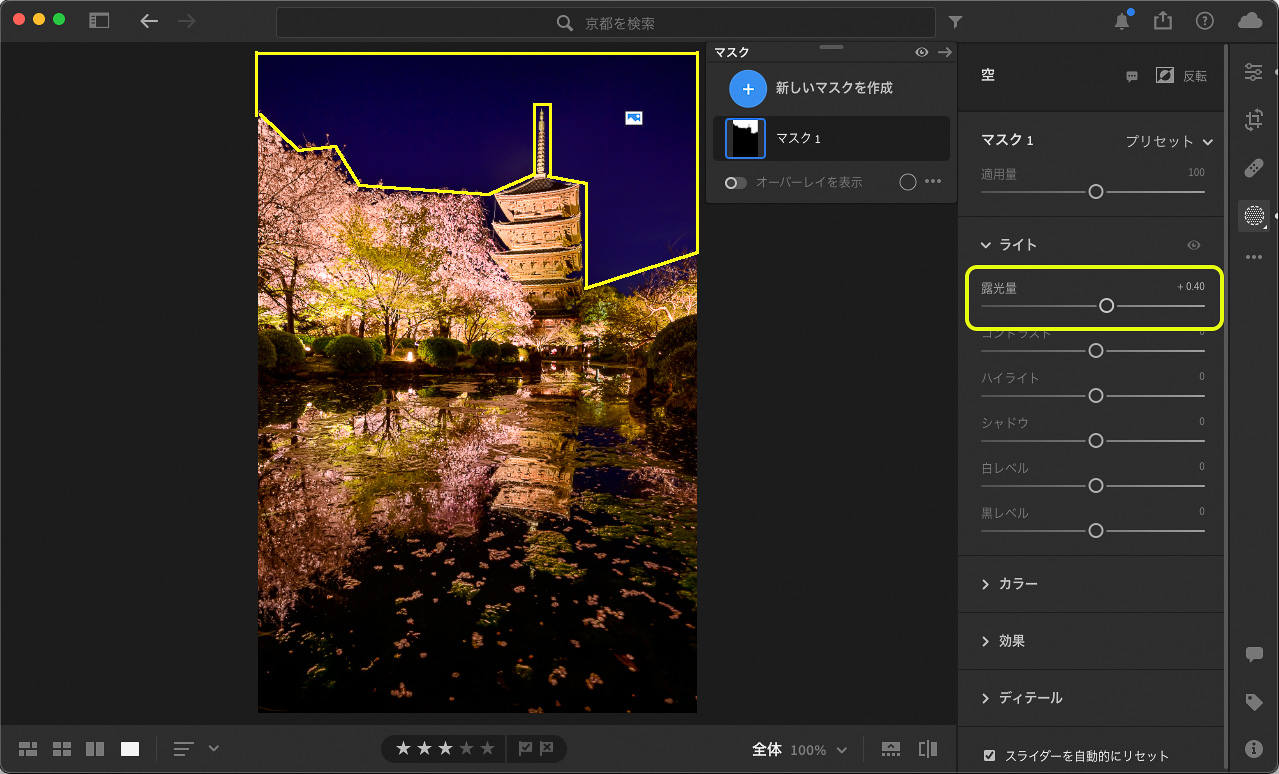
Task: Click the filter funnel icon
Action: [x=955, y=22]
